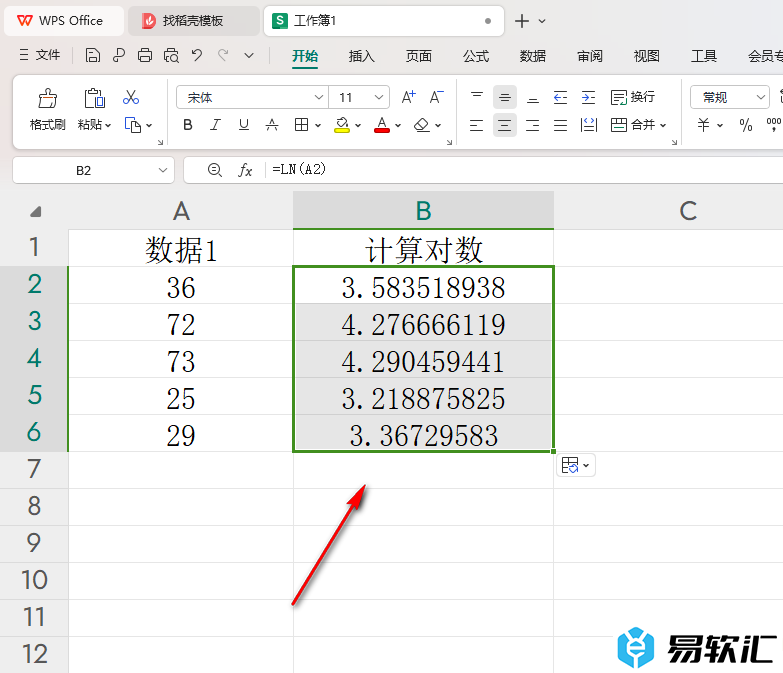Click Merge cells (合并) button

coord(632,125)
